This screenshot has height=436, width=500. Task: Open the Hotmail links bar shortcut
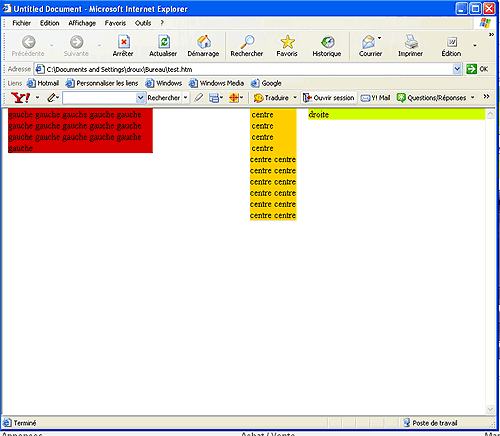click(x=43, y=83)
